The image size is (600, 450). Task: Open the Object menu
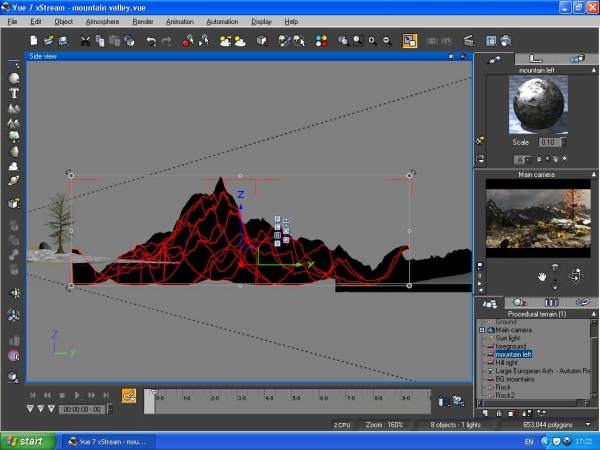pos(64,22)
